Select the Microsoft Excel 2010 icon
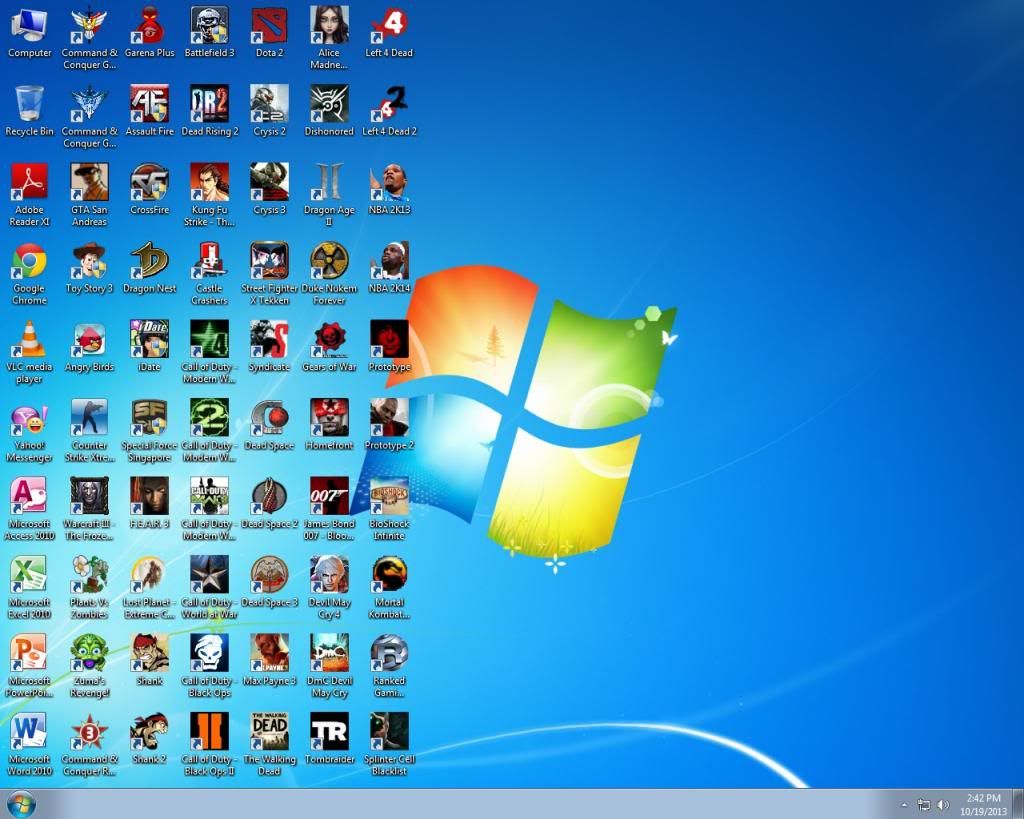Screen dimensions: 1024x819 [29, 587]
